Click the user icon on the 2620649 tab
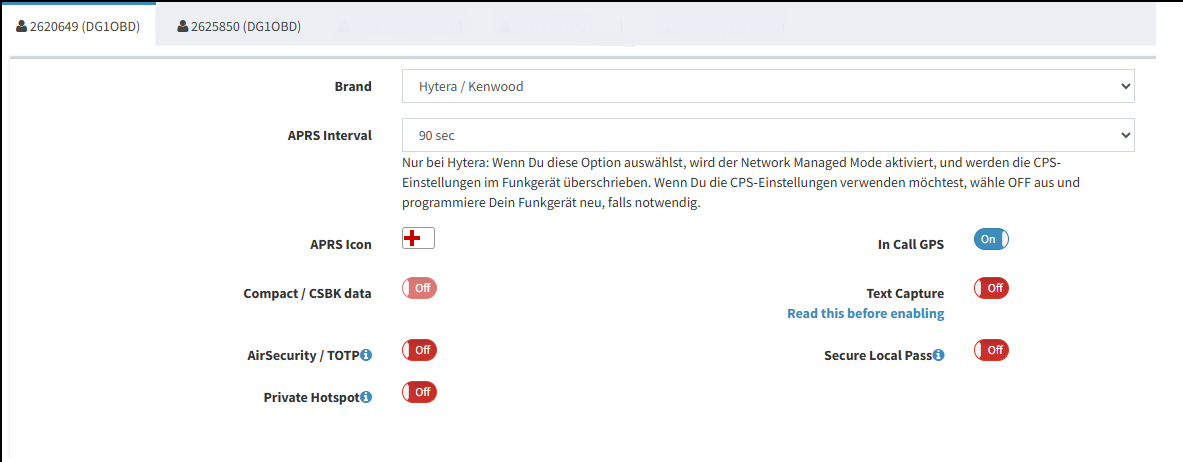 (21, 27)
